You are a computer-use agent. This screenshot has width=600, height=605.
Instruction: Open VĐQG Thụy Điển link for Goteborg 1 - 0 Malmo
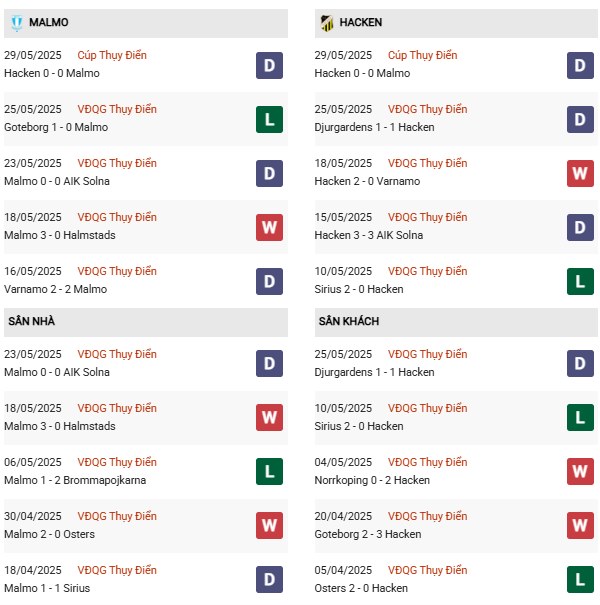coord(119,109)
